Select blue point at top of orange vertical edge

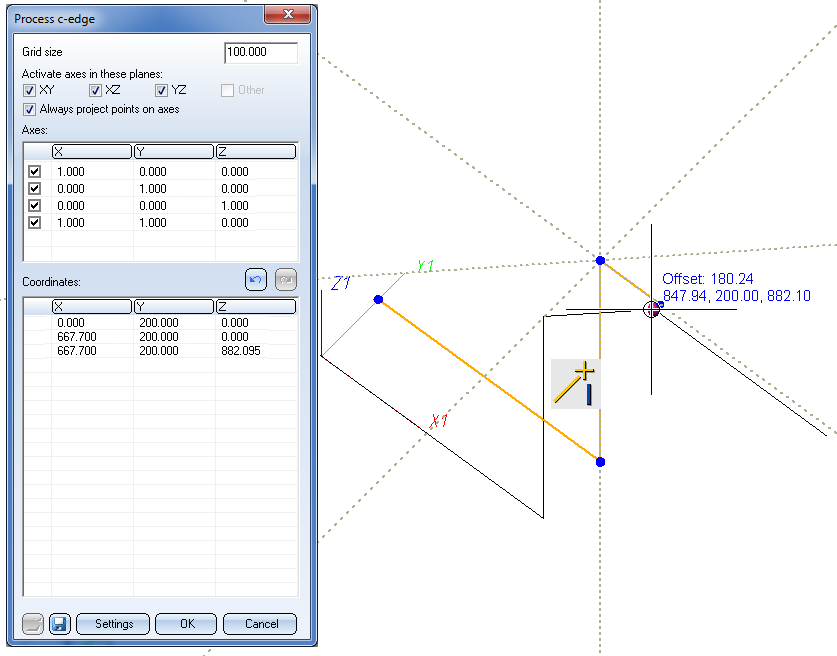tap(600, 260)
